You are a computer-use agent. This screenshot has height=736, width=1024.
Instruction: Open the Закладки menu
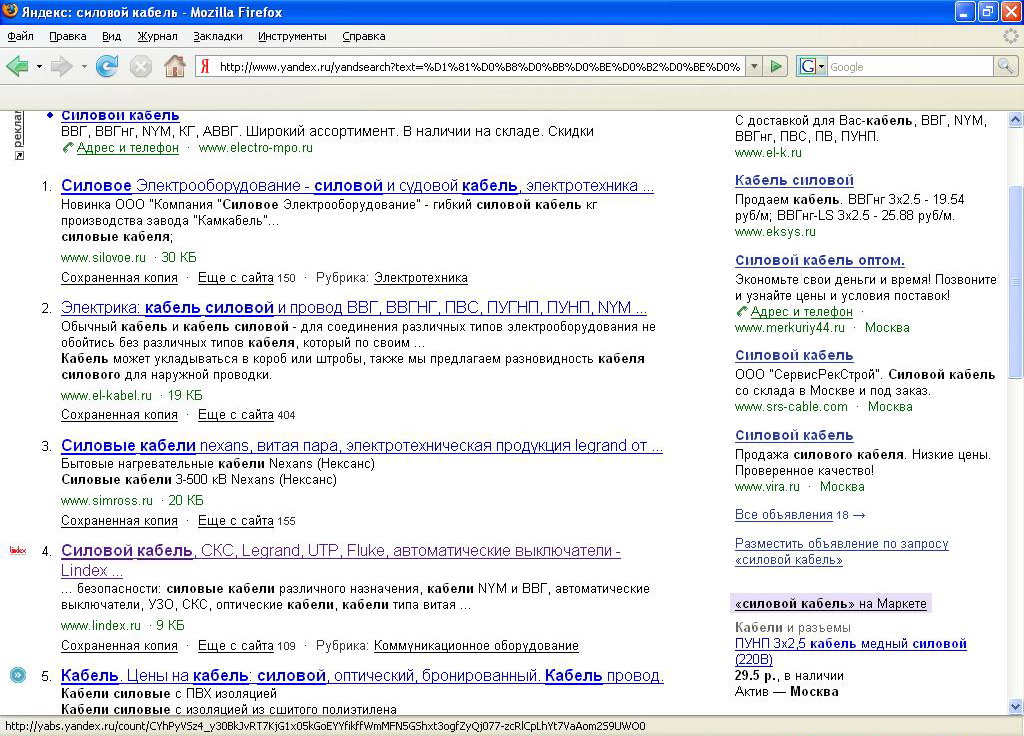tap(217, 36)
